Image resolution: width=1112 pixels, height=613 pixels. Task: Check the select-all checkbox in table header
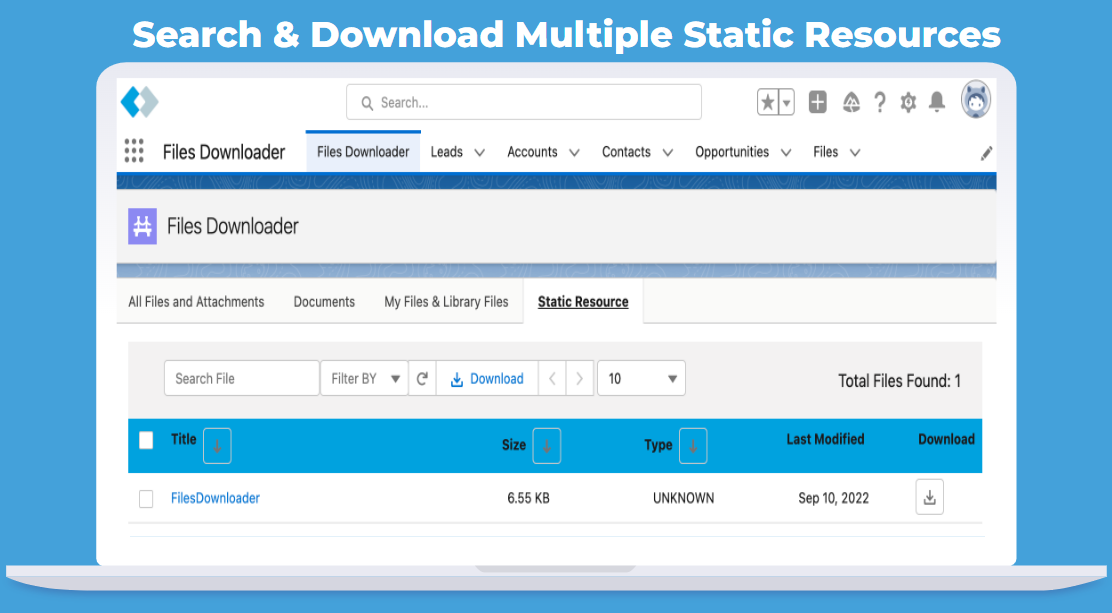click(146, 440)
